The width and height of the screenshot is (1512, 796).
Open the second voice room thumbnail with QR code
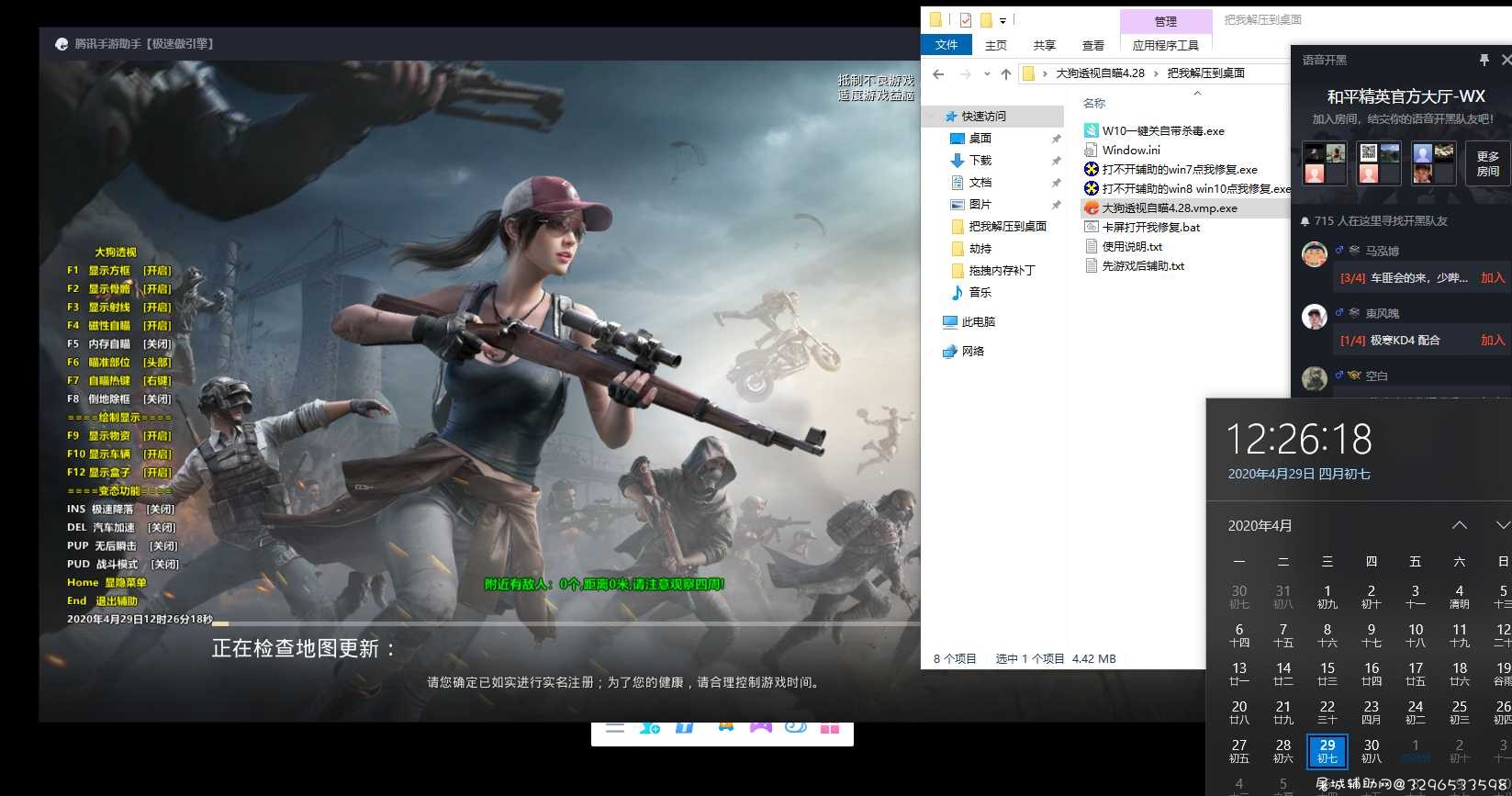pyautogui.click(x=1379, y=163)
